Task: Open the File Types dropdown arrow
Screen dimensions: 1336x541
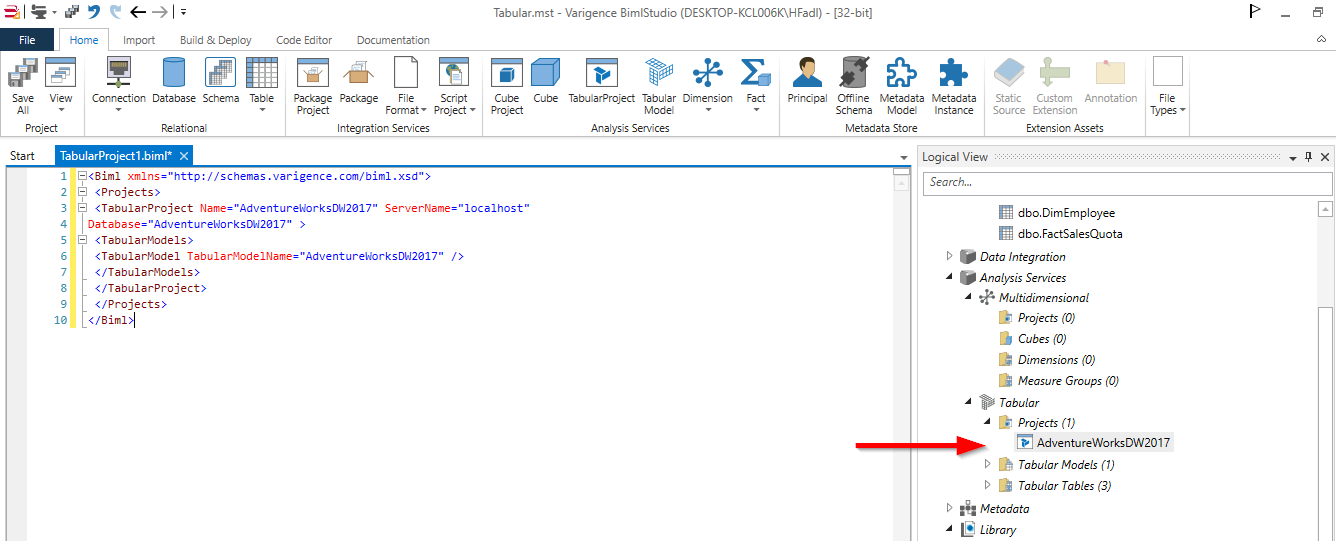Action: coord(1183,110)
